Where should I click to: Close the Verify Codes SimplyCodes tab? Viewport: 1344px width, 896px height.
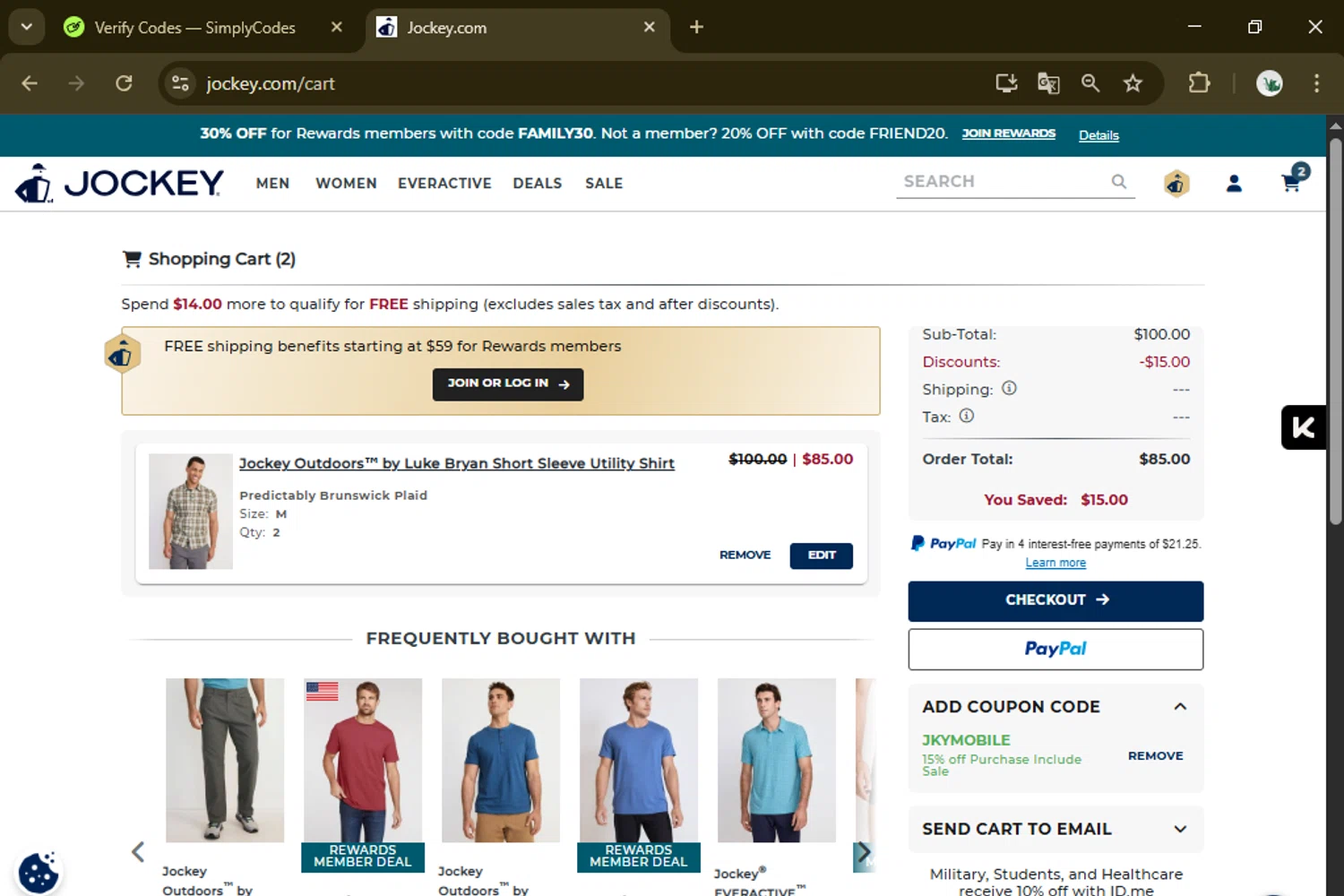(337, 27)
